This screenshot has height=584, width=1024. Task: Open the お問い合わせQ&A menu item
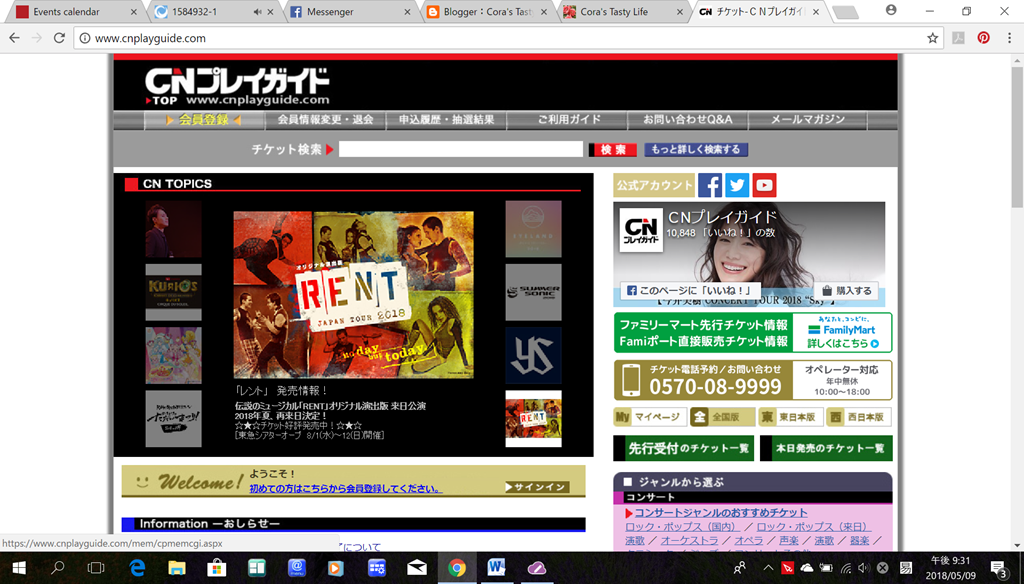pos(688,120)
